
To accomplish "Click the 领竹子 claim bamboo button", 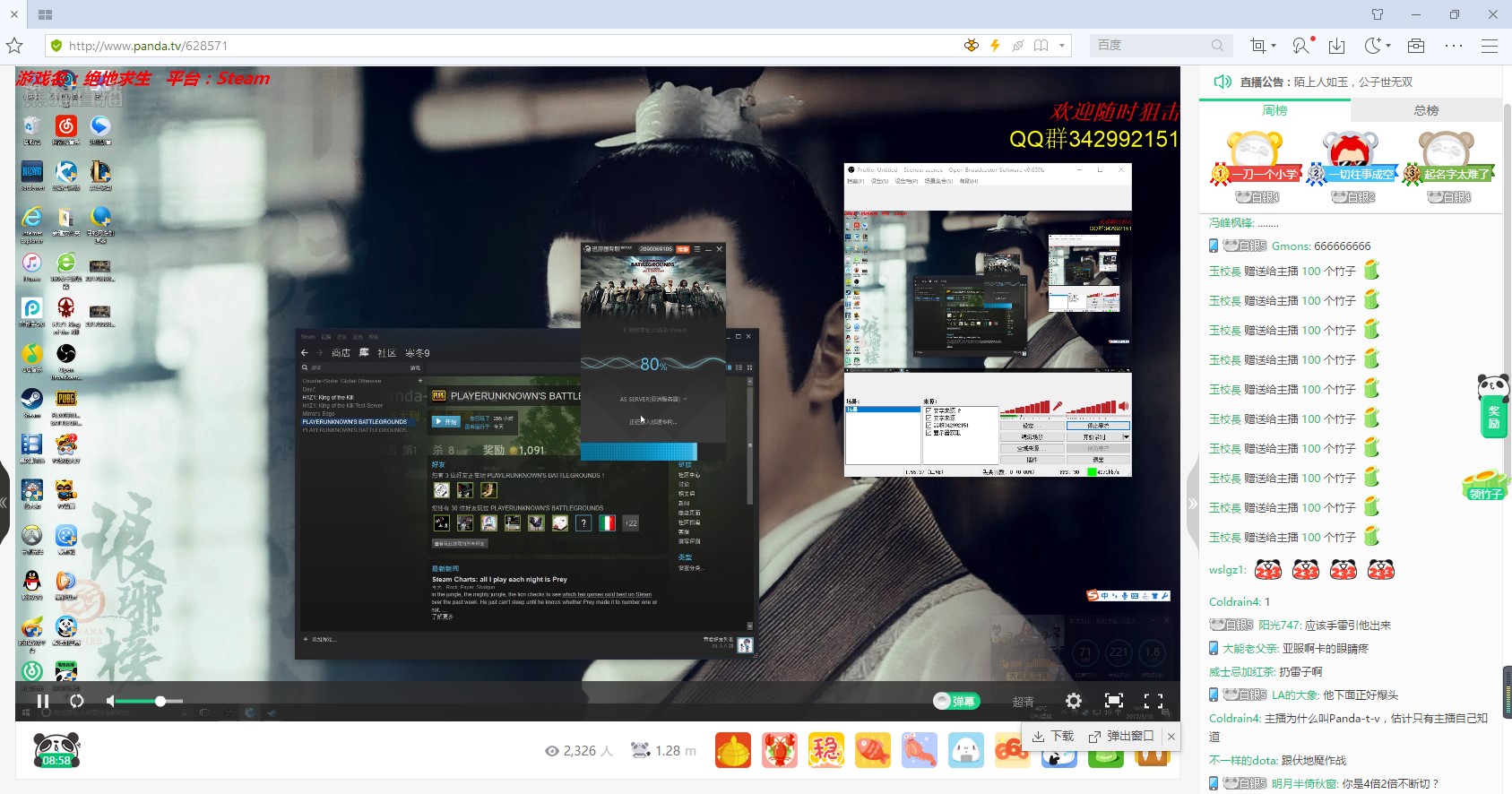I will pos(1485,485).
